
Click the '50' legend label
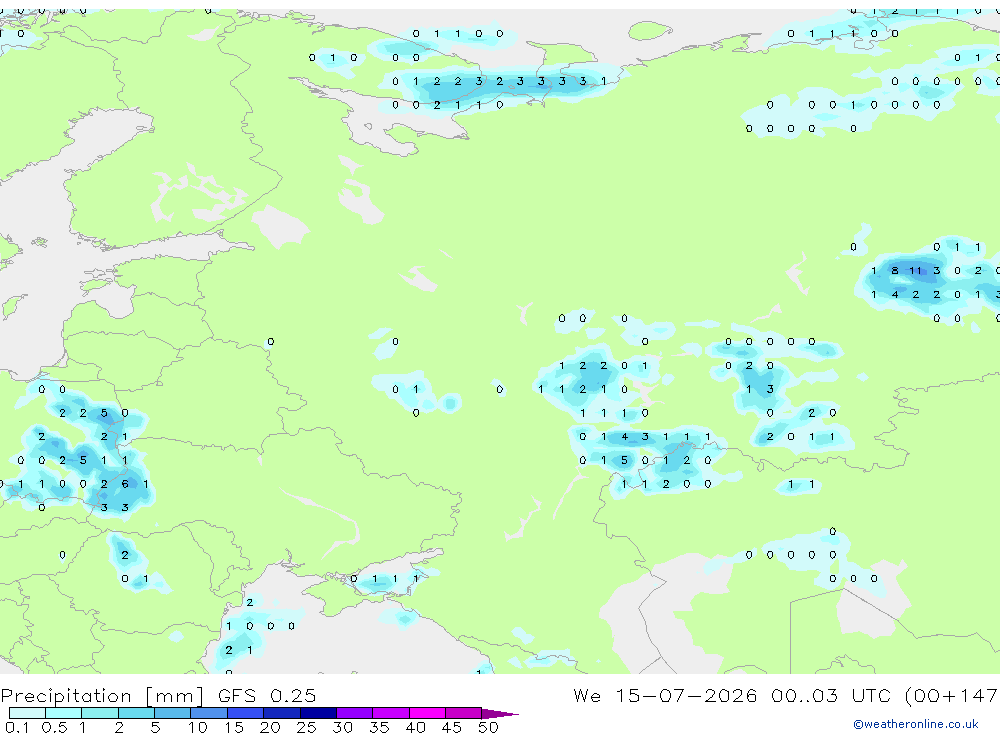click(x=488, y=727)
